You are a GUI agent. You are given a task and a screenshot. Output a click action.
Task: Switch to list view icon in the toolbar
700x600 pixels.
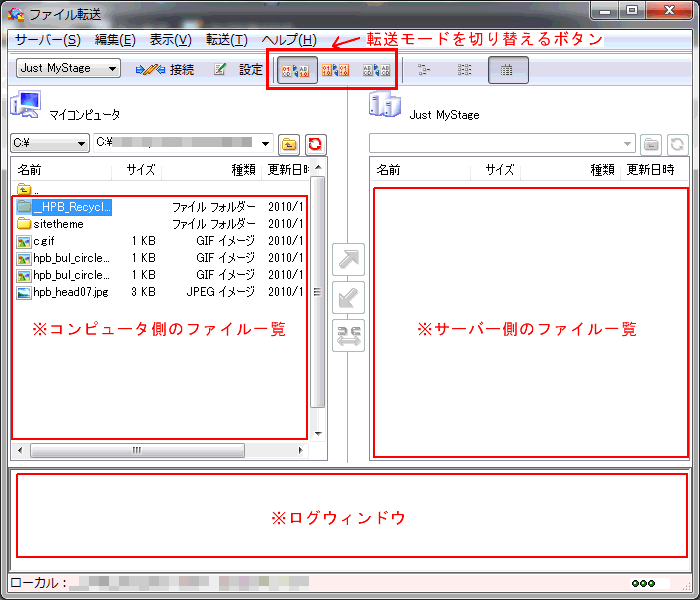464,70
